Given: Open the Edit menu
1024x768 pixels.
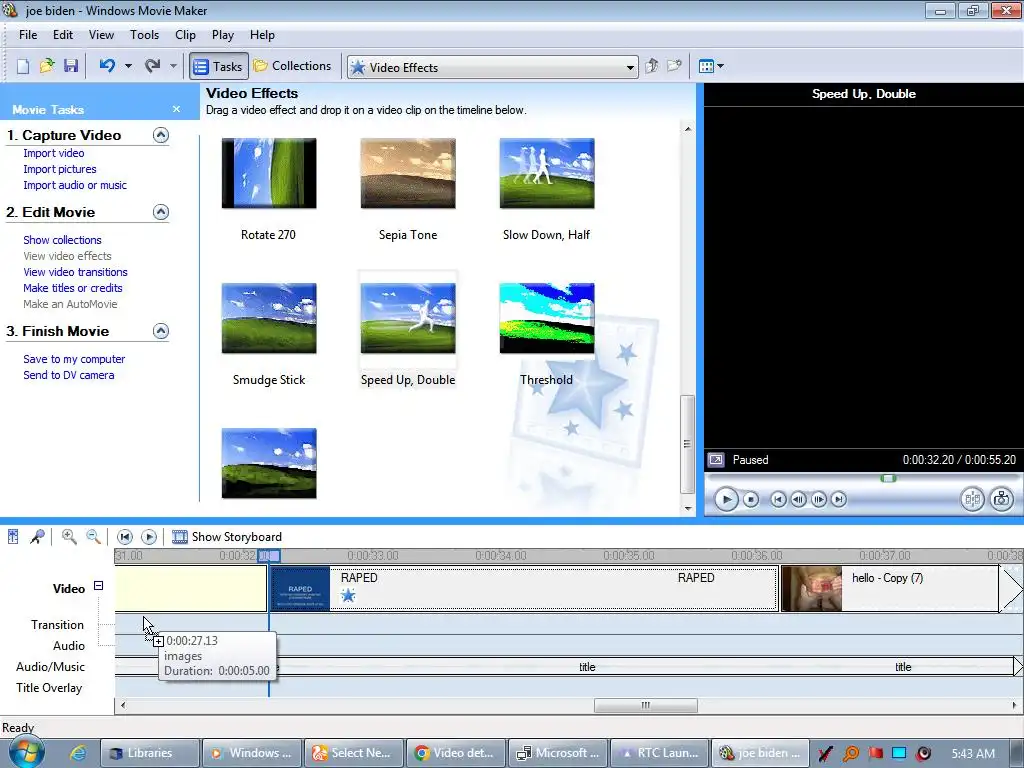Looking at the screenshot, I should (x=63, y=35).
